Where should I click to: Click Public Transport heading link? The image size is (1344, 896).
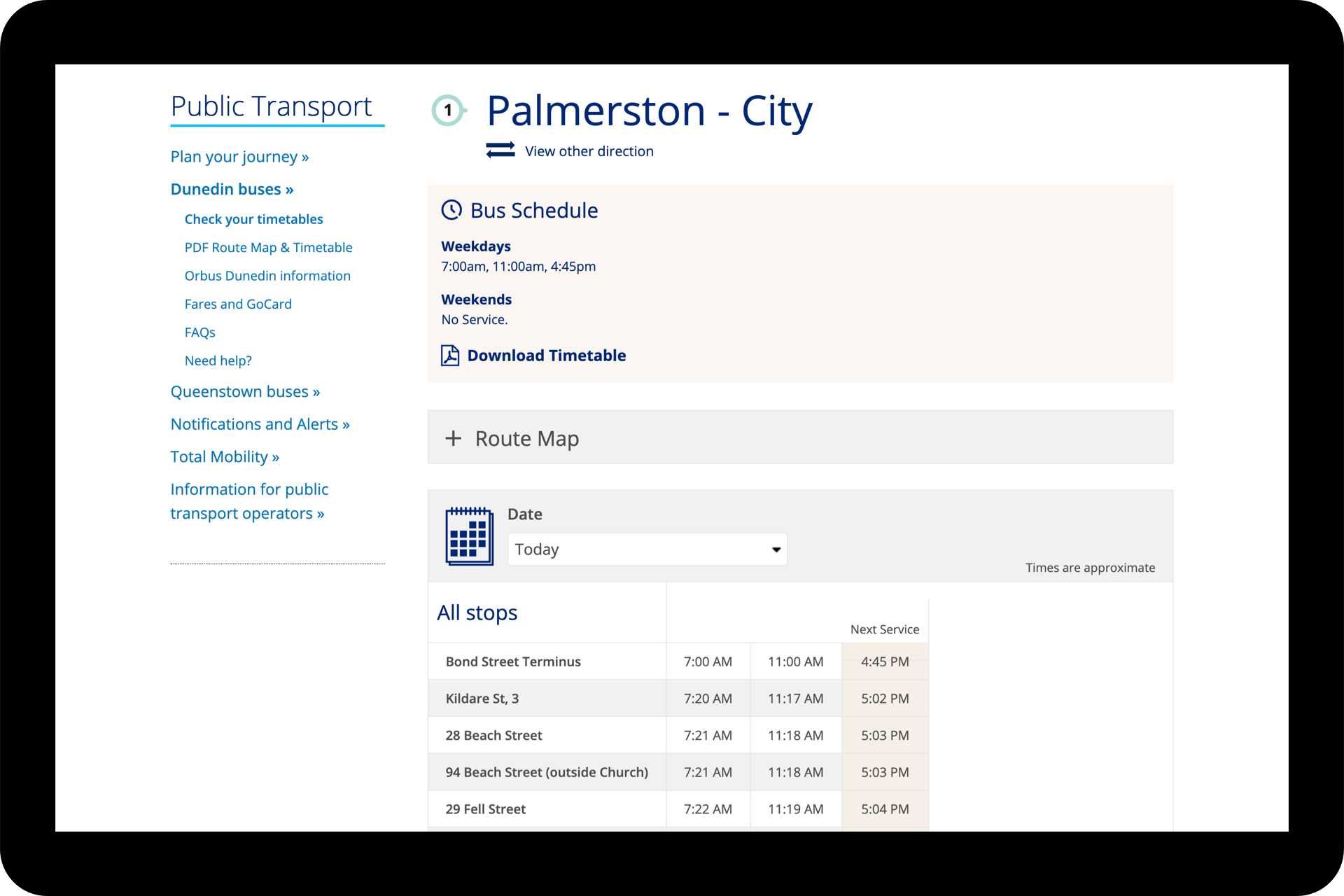point(272,106)
